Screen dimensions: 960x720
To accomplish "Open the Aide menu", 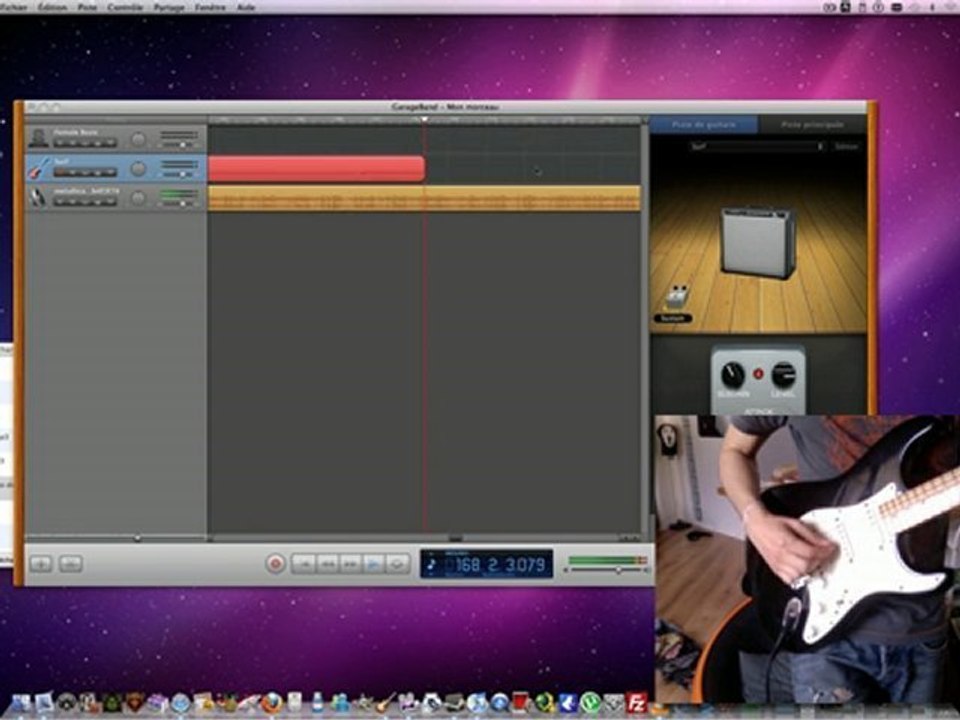I will (x=246, y=7).
